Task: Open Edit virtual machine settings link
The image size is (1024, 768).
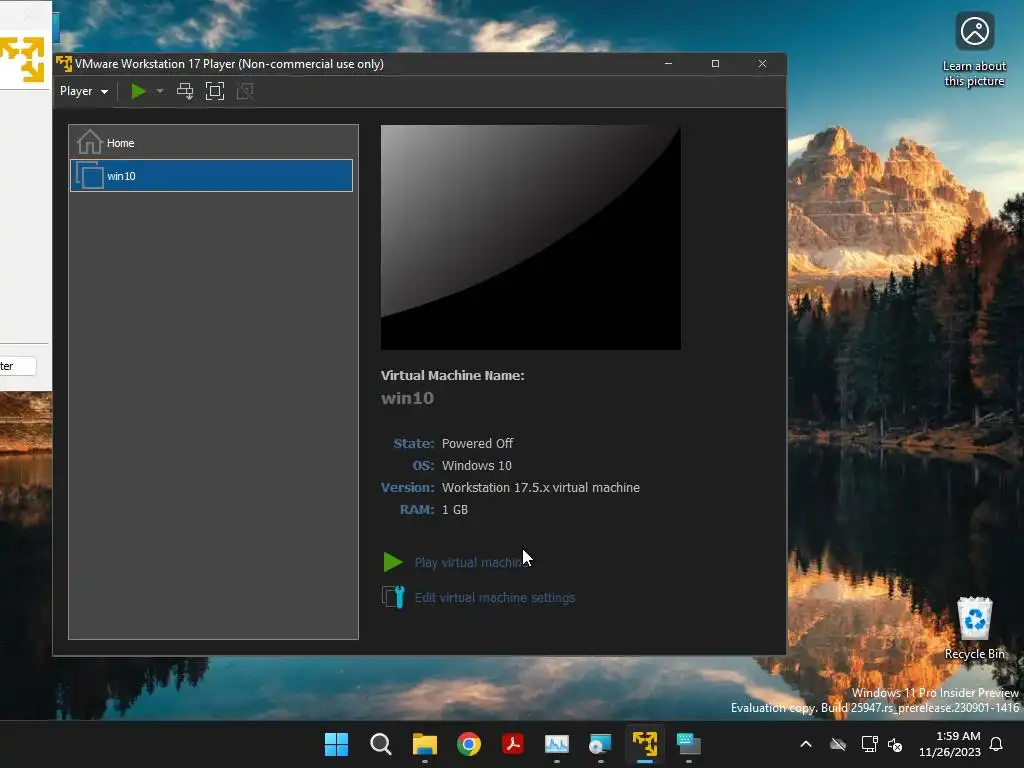Action: coord(495,598)
